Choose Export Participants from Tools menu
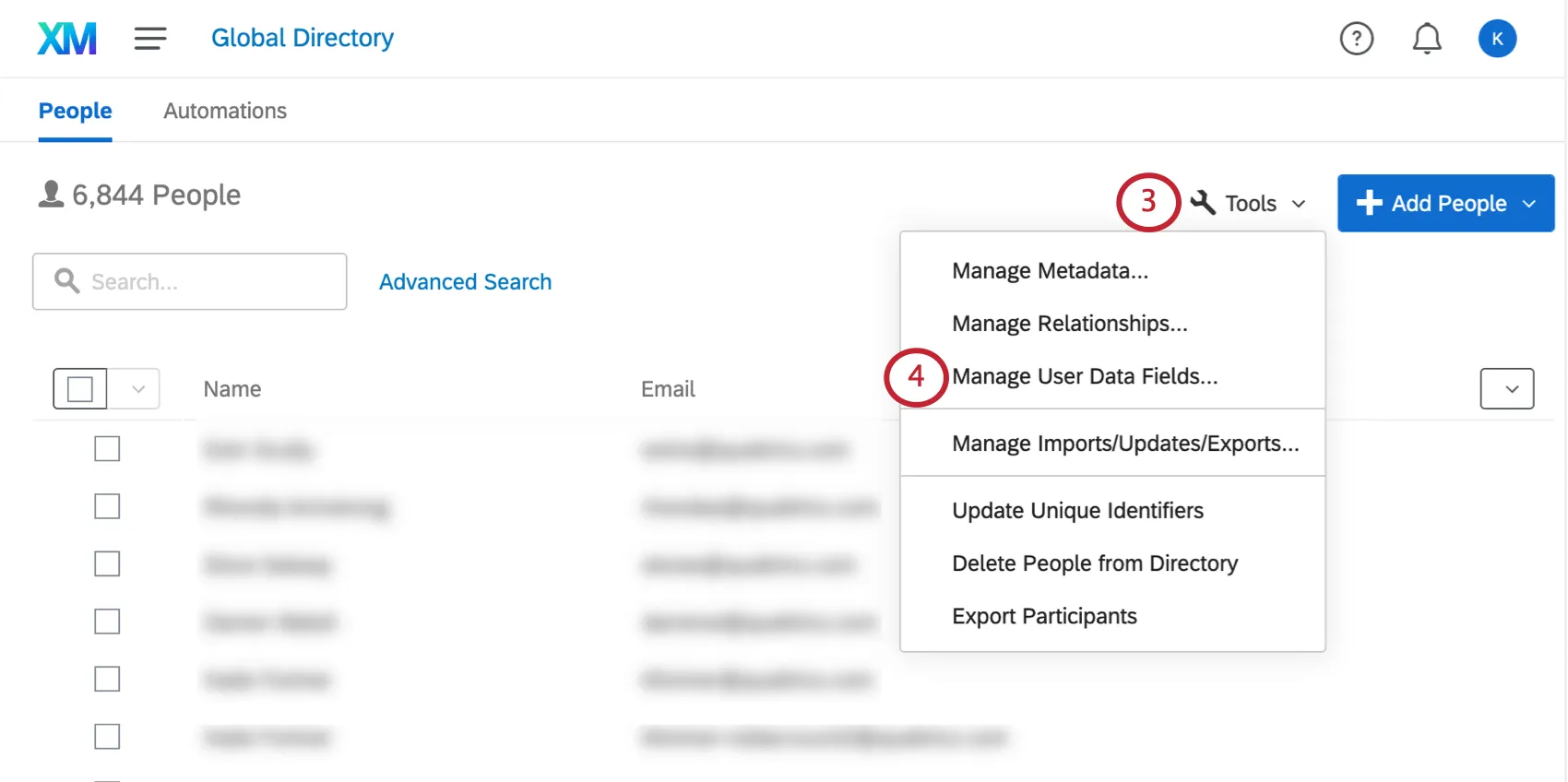The image size is (1568, 782). click(1044, 616)
